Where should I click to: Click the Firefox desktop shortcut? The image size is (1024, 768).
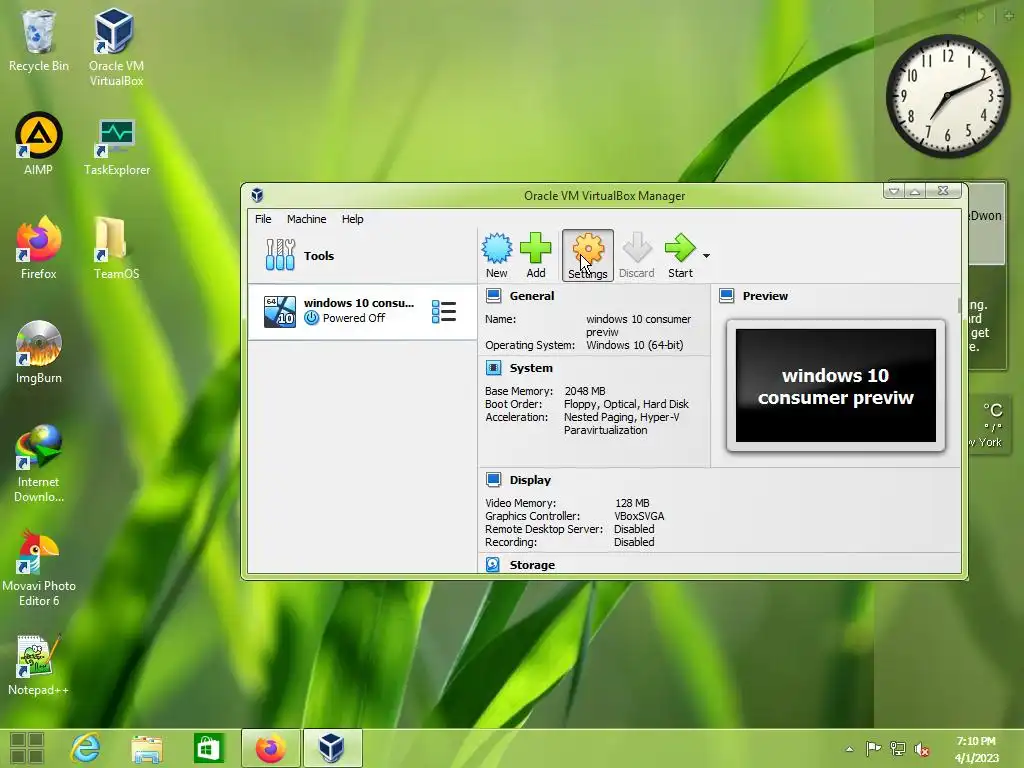pyautogui.click(x=39, y=248)
